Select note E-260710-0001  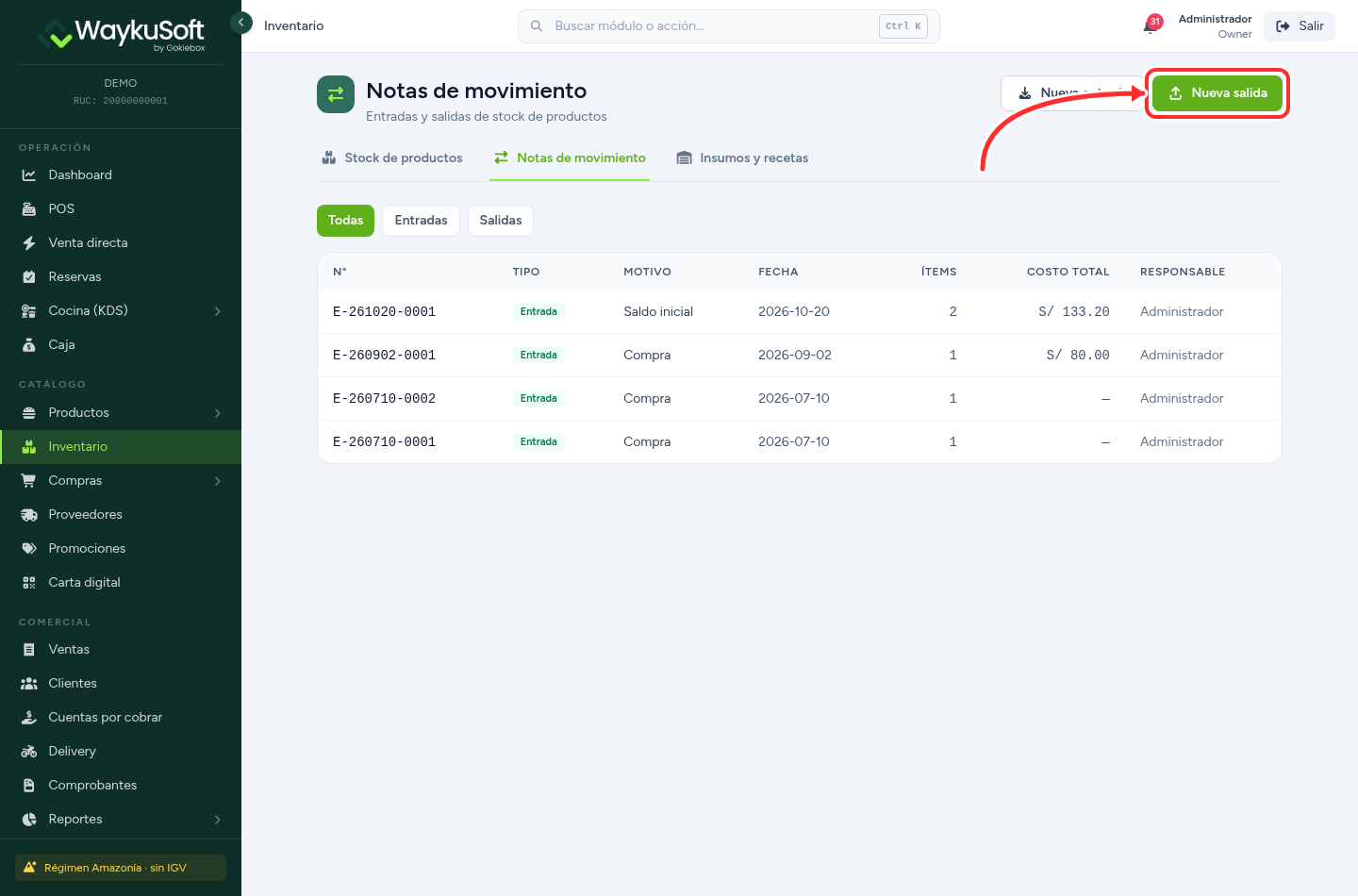coord(384,442)
